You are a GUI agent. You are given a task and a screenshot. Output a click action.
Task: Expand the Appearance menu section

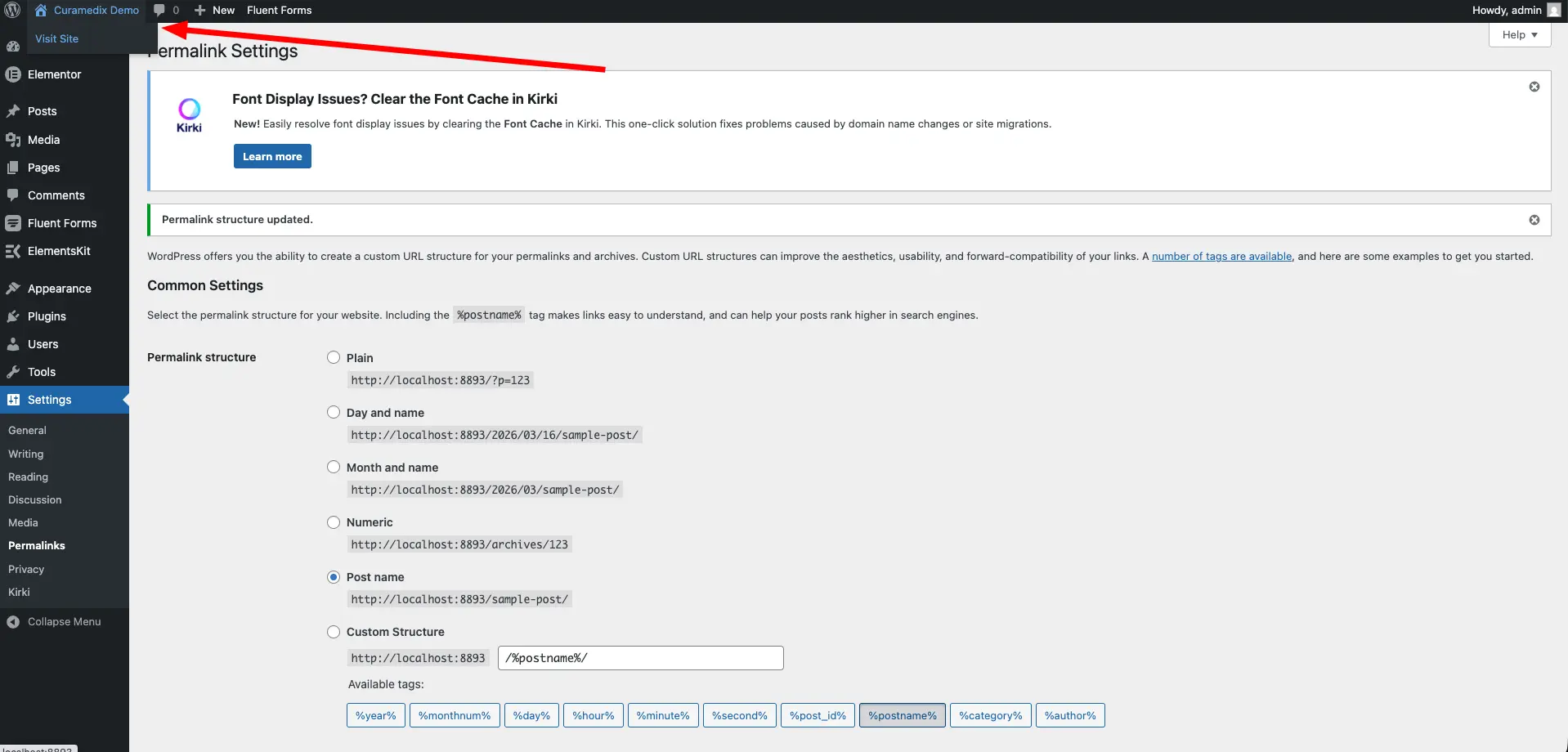(58, 288)
